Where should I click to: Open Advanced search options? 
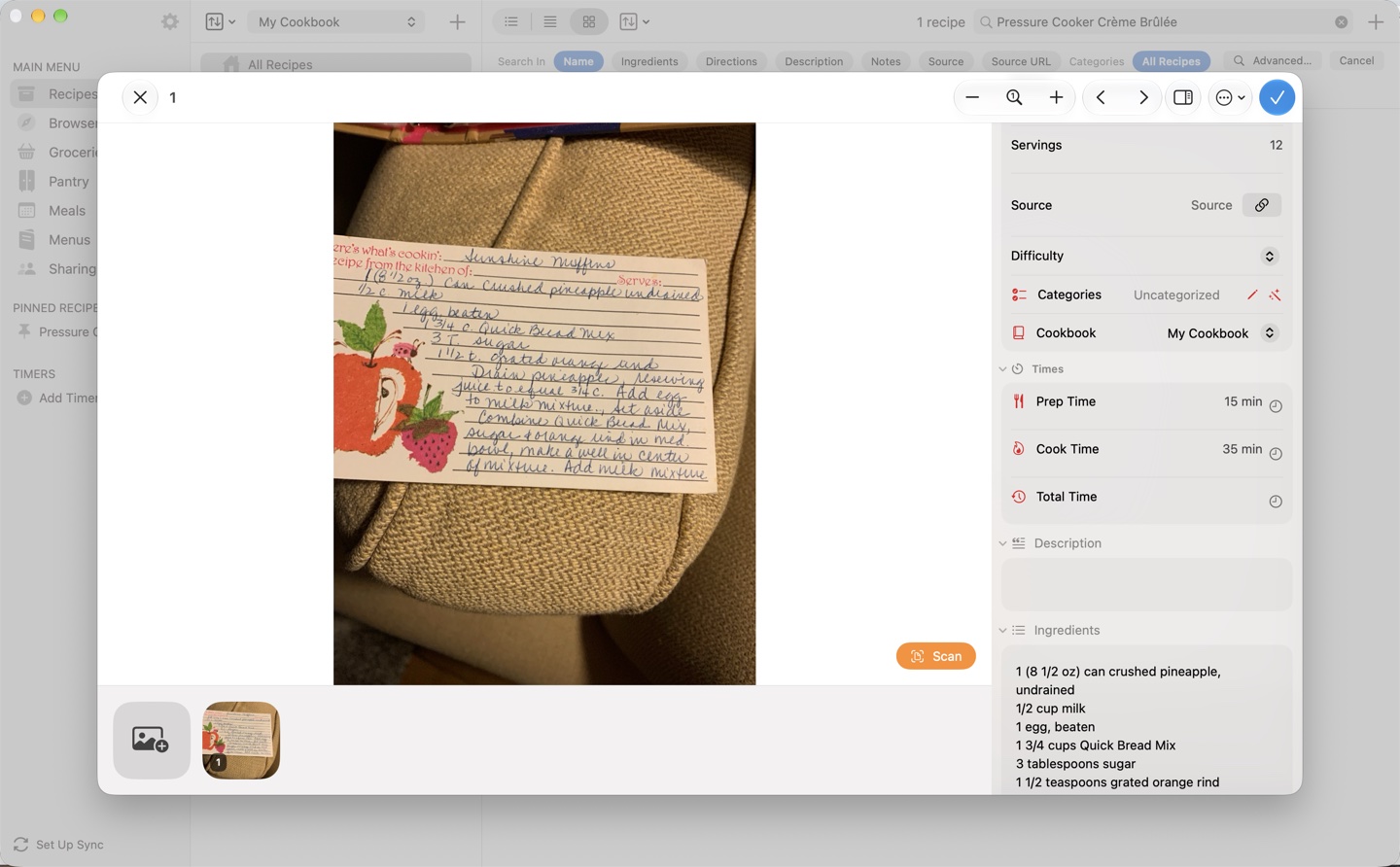pos(1273,60)
